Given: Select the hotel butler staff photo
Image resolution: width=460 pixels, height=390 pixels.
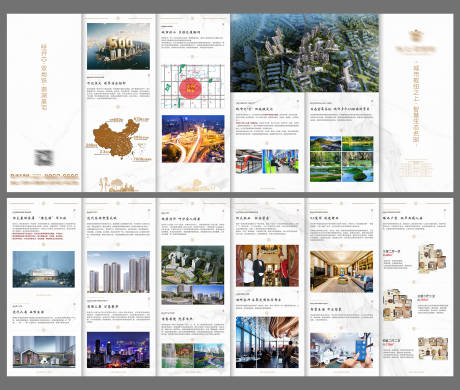Looking at the screenshot, I should click(267, 266).
